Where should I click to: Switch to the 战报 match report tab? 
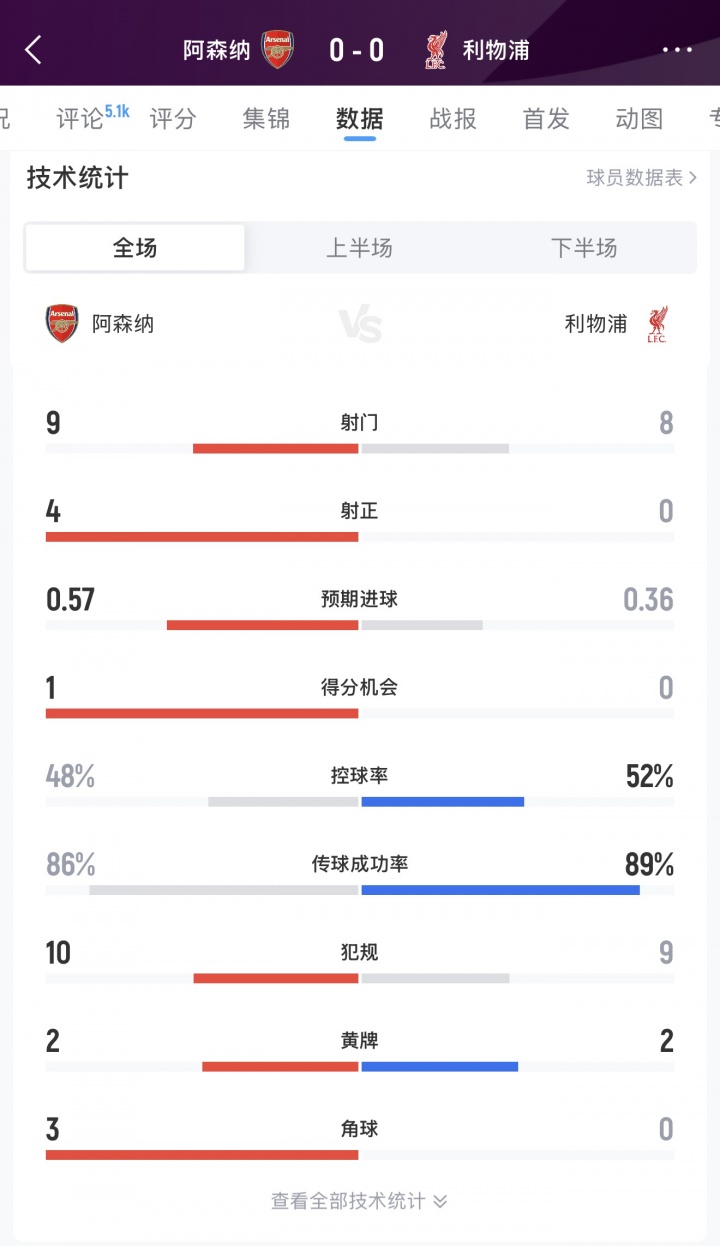click(x=452, y=118)
